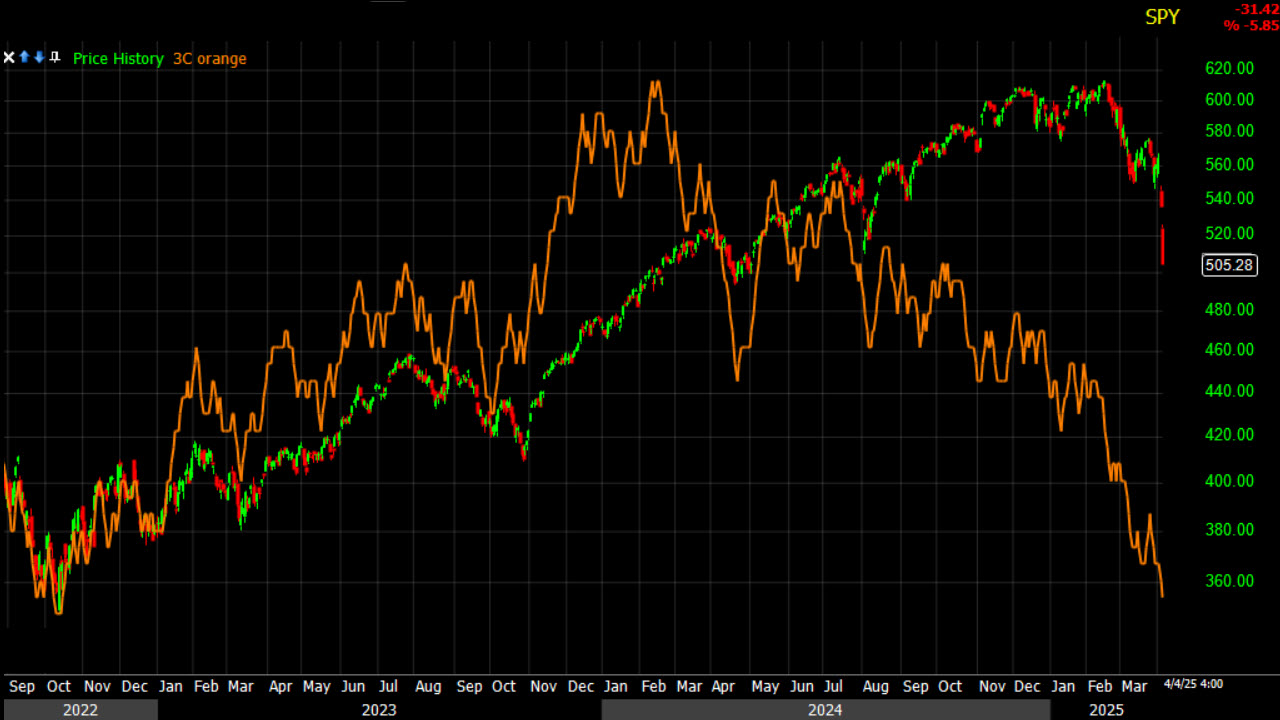
Task: Click the 560.00 price axis label
Action: [1229, 165]
